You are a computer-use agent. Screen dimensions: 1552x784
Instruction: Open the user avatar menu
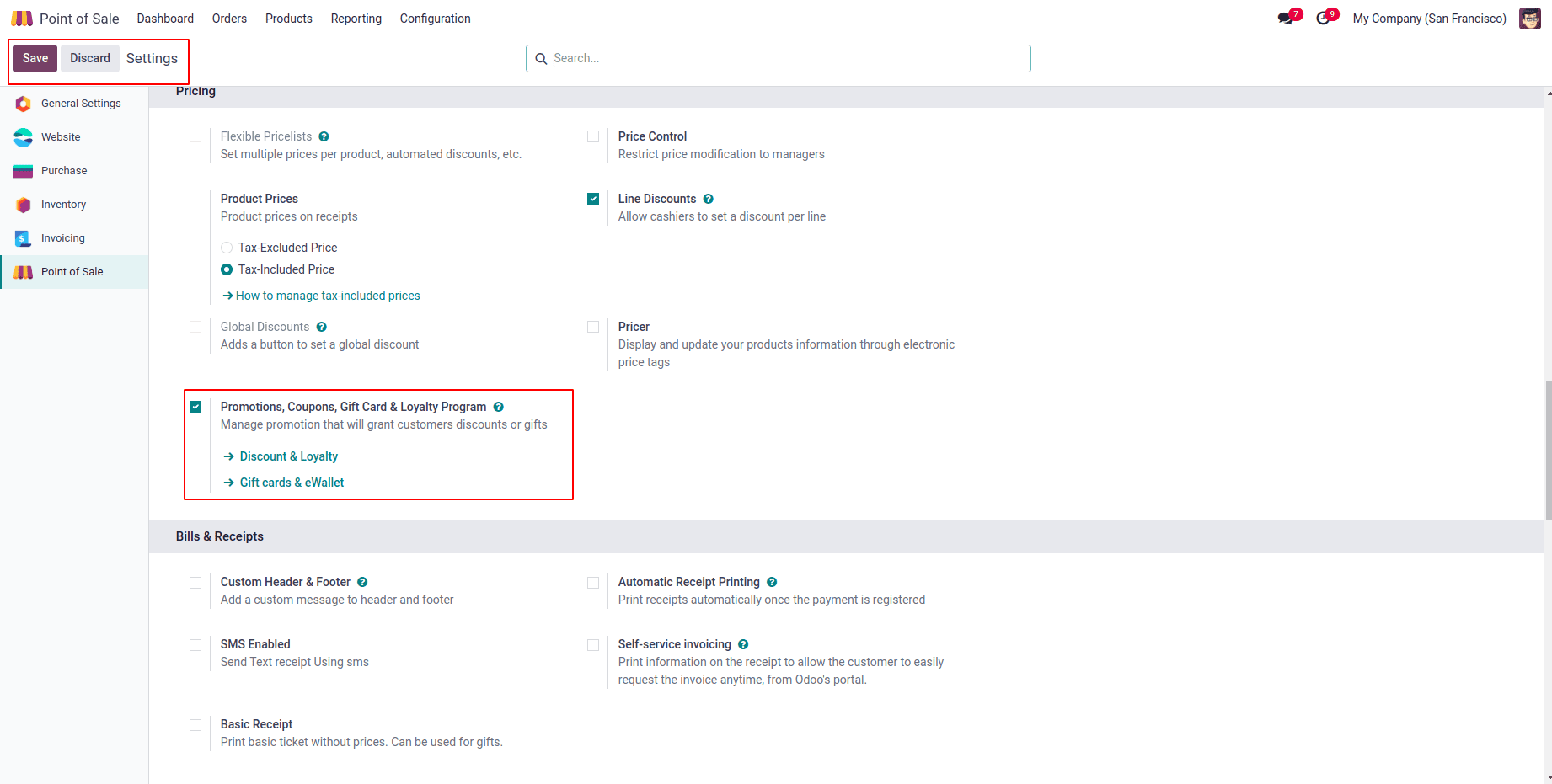1530,19
